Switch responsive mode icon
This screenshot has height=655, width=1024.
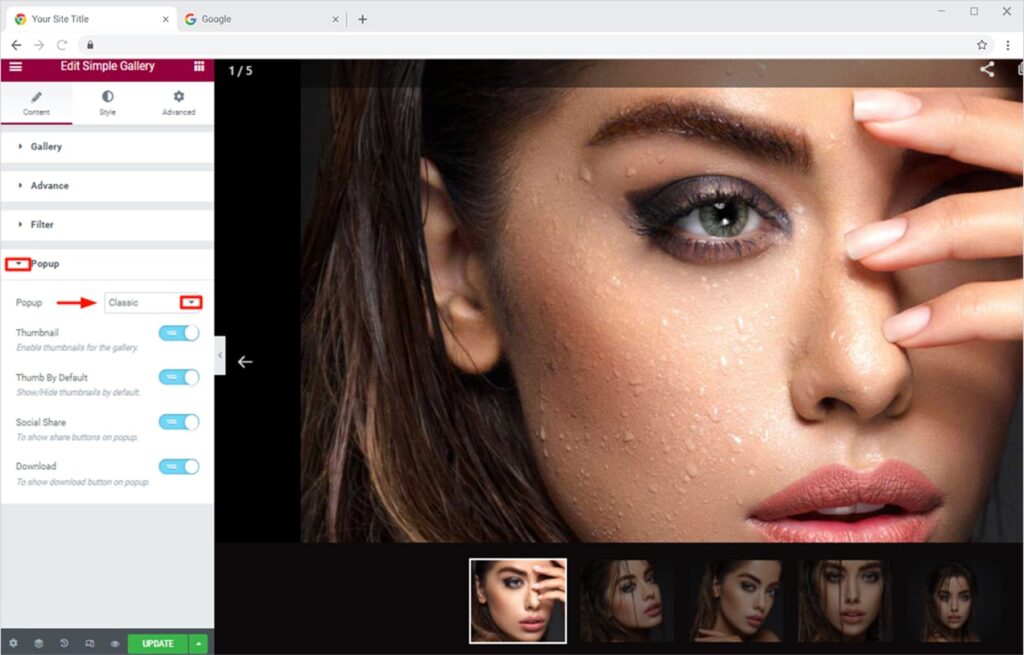pyautogui.click(x=90, y=644)
